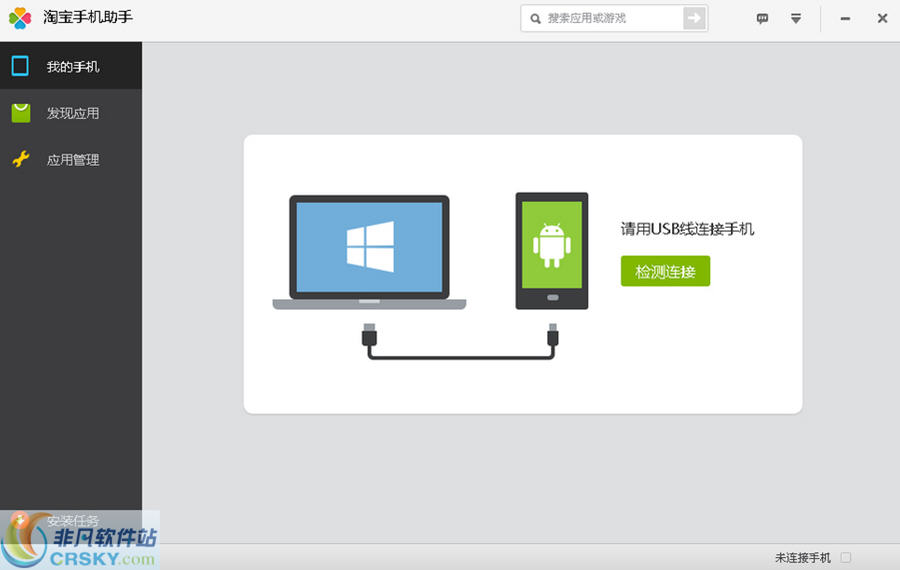The width and height of the screenshot is (900, 570).
Task: Open the 发现应用 sidebar section
Action: pos(71,113)
